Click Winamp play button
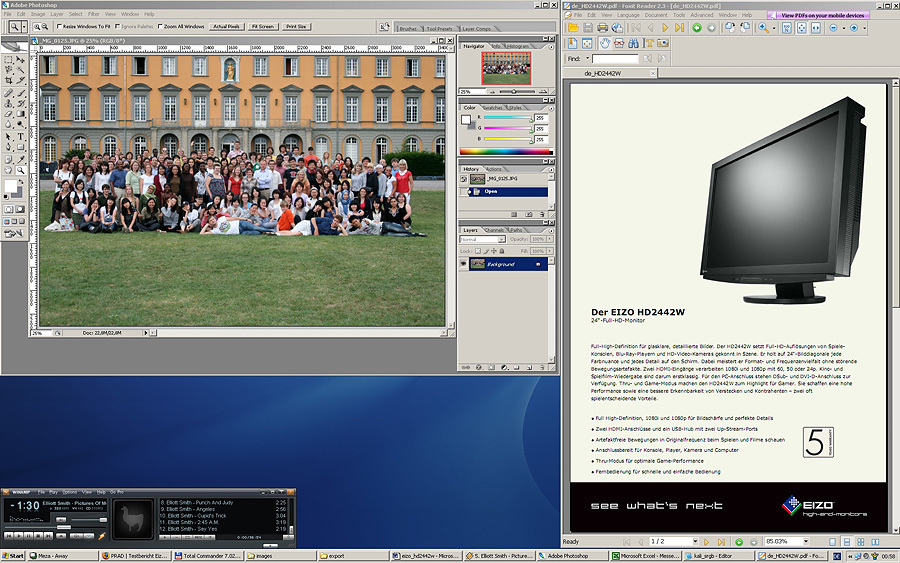 19,536
